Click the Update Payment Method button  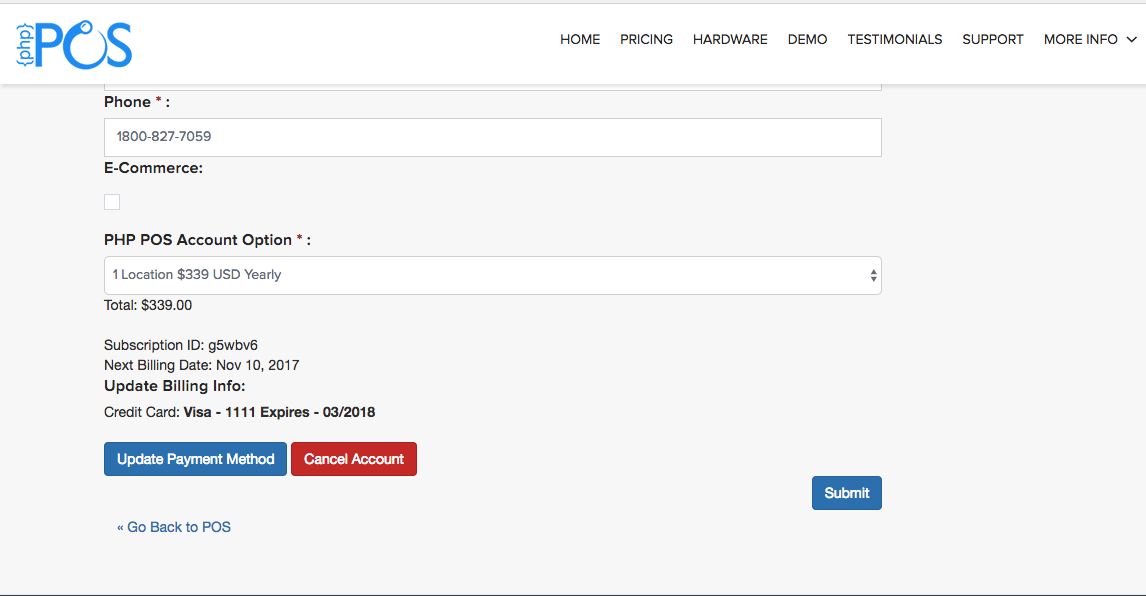click(195, 459)
